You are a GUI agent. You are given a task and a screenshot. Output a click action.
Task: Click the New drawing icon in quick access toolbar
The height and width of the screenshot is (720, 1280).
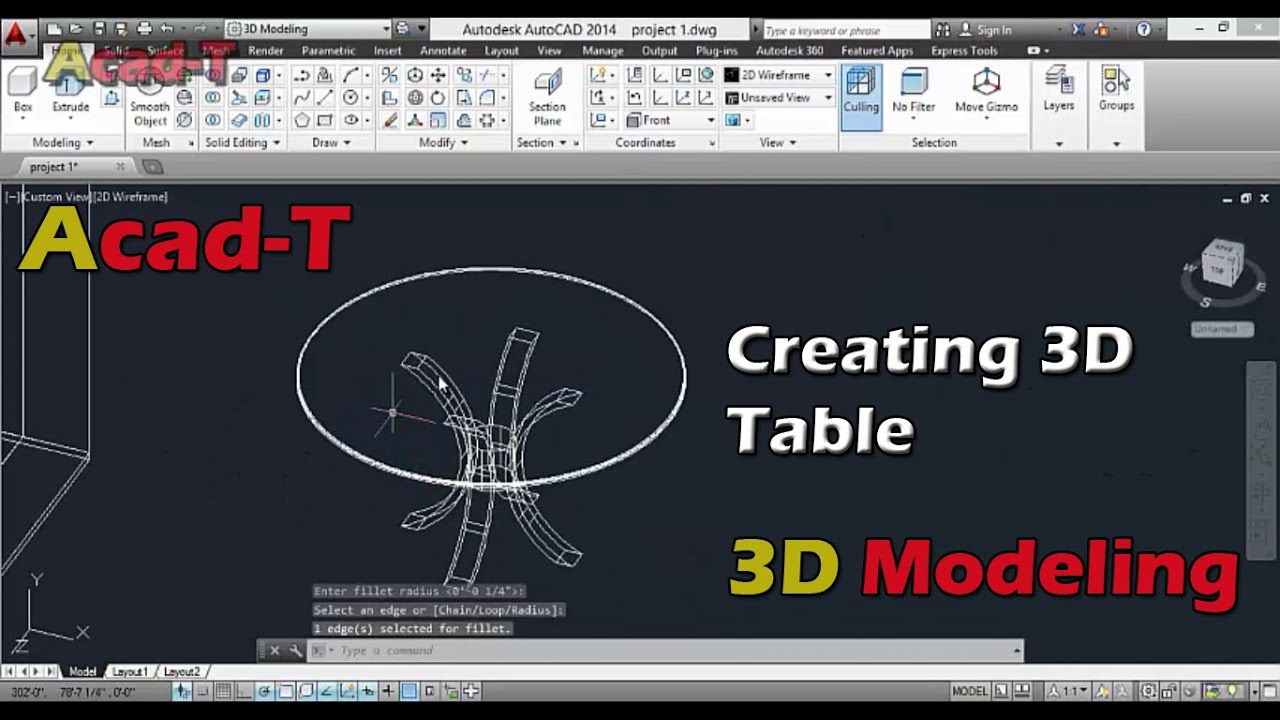point(55,29)
